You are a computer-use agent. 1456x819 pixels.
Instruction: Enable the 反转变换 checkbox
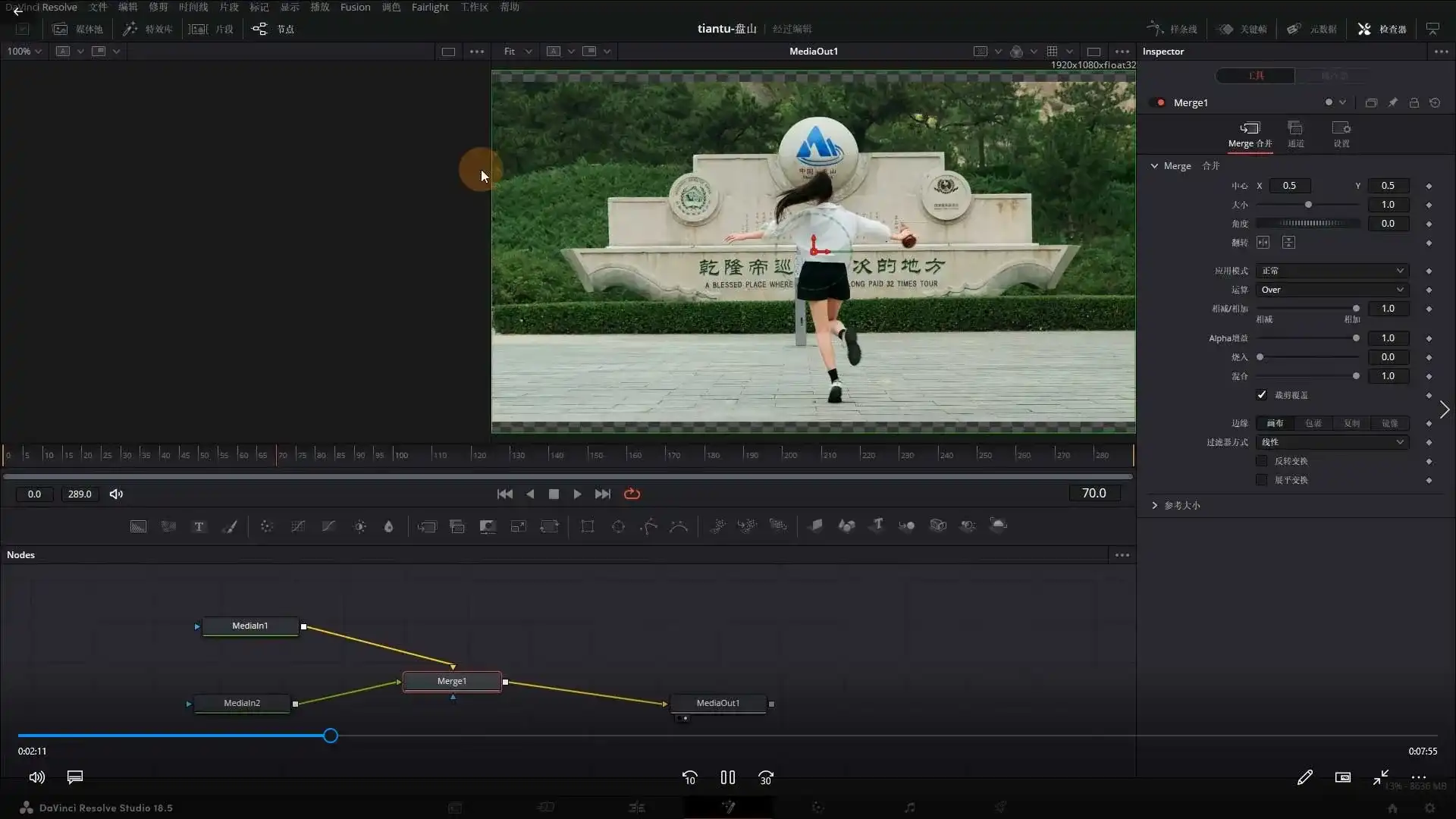pos(1262,461)
